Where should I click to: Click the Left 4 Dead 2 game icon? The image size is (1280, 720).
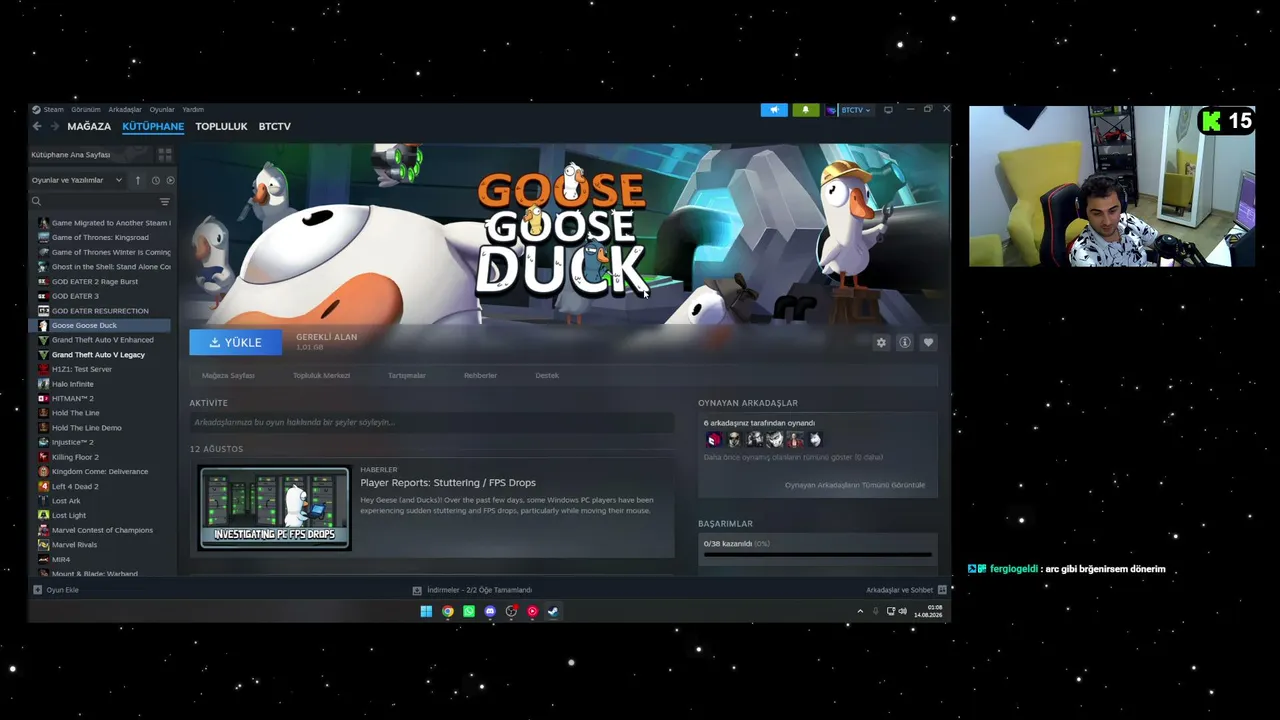(43, 486)
